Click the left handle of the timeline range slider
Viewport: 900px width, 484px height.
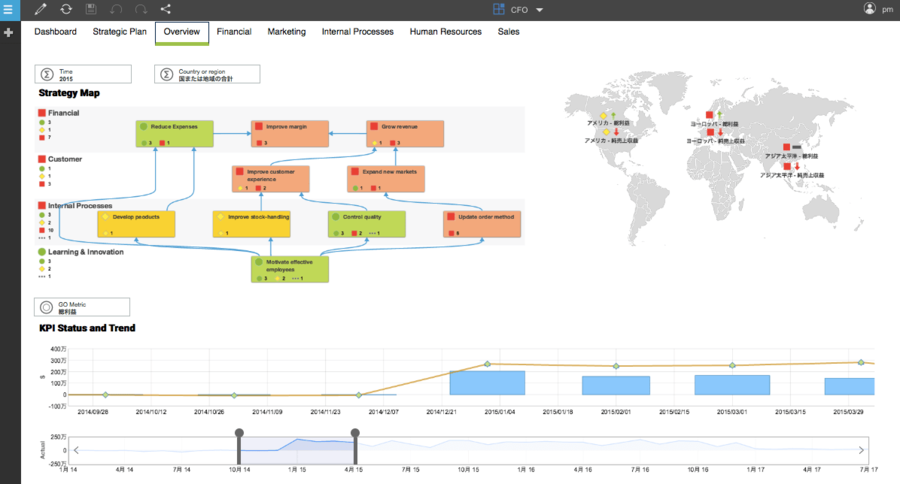click(239, 434)
